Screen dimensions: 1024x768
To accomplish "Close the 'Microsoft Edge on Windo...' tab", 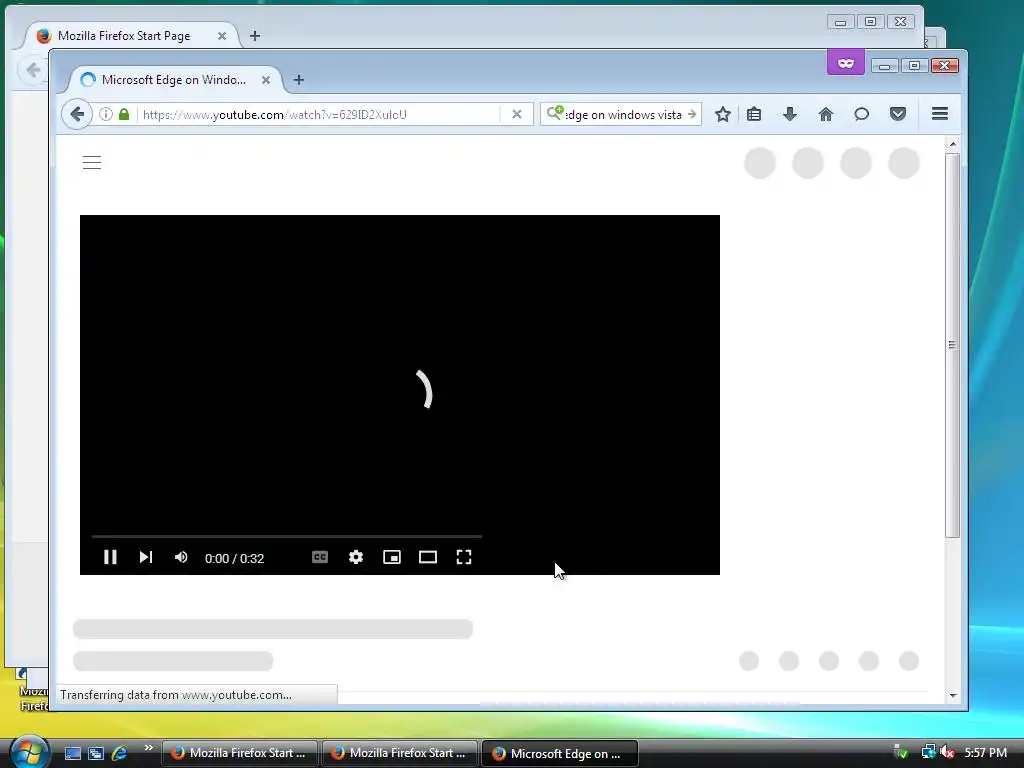I will (266, 80).
